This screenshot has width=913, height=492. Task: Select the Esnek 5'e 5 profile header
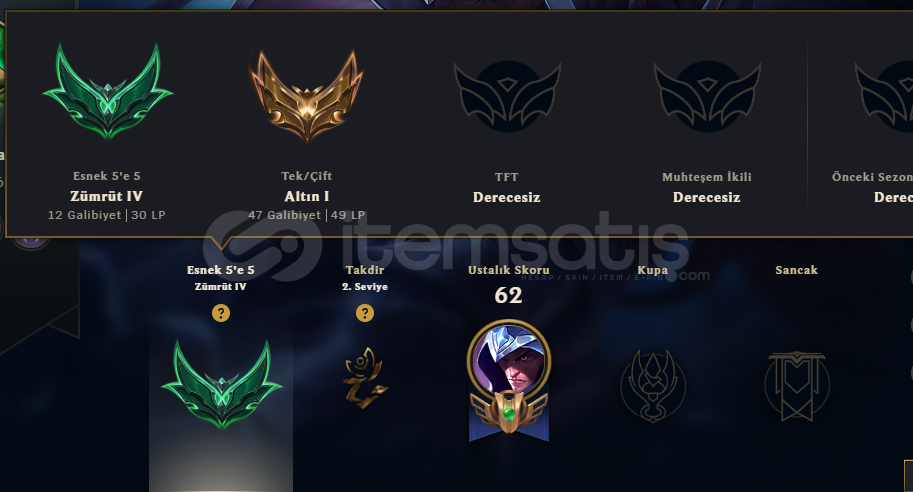[221, 270]
